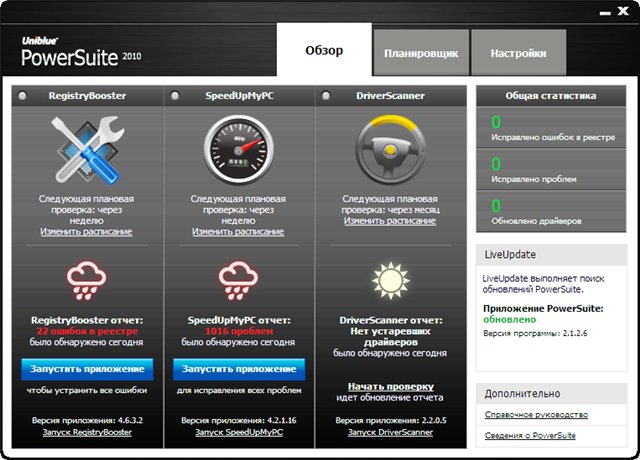Click the SpeedUpMyPC column header
The image size is (640, 460).
239,96
